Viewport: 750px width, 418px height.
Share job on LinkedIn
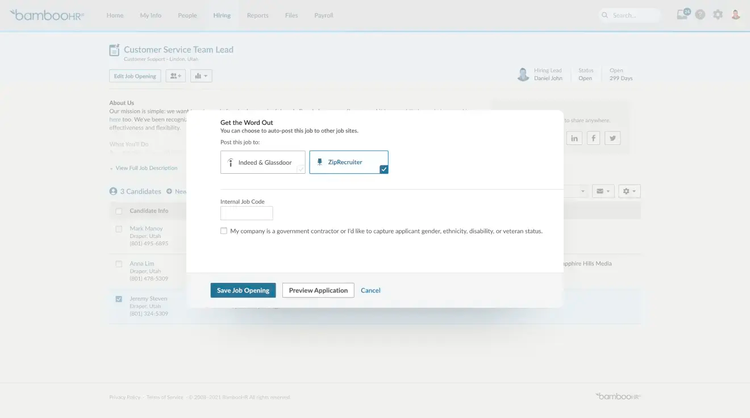(x=574, y=138)
